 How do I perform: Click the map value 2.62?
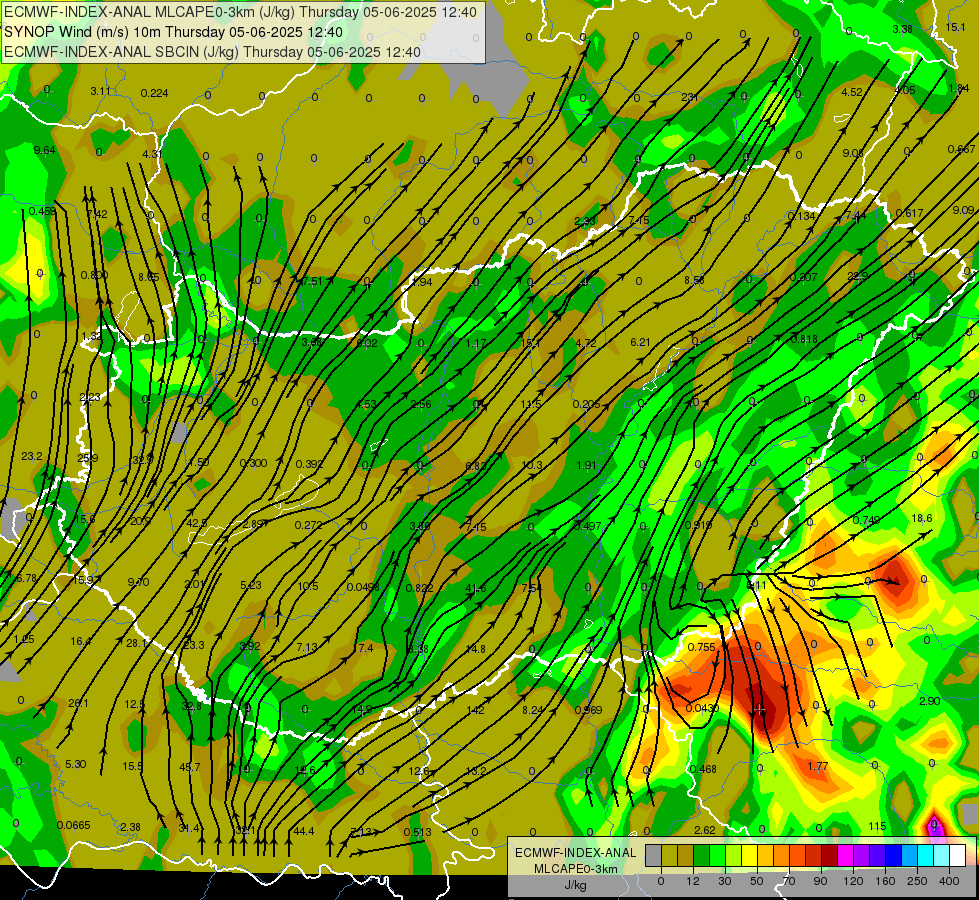(705, 830)
